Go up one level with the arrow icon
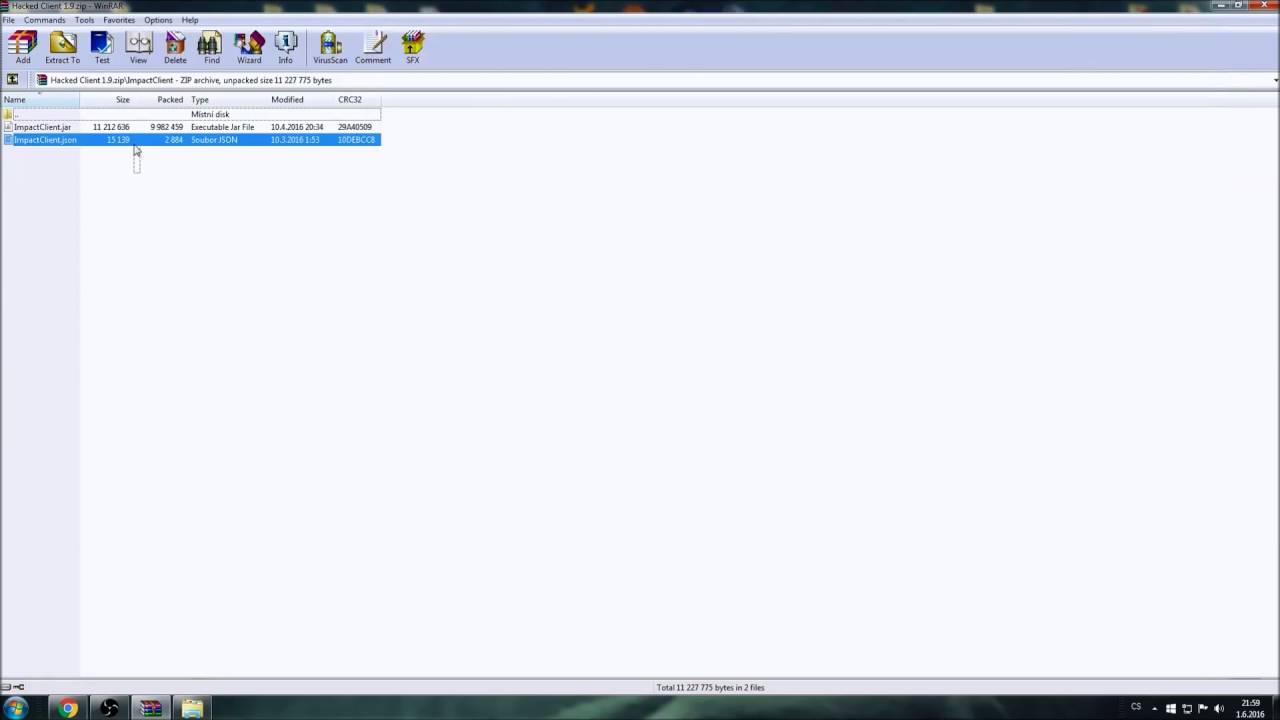Viewport: 1280px width, 720px height. tap(12, 80)
